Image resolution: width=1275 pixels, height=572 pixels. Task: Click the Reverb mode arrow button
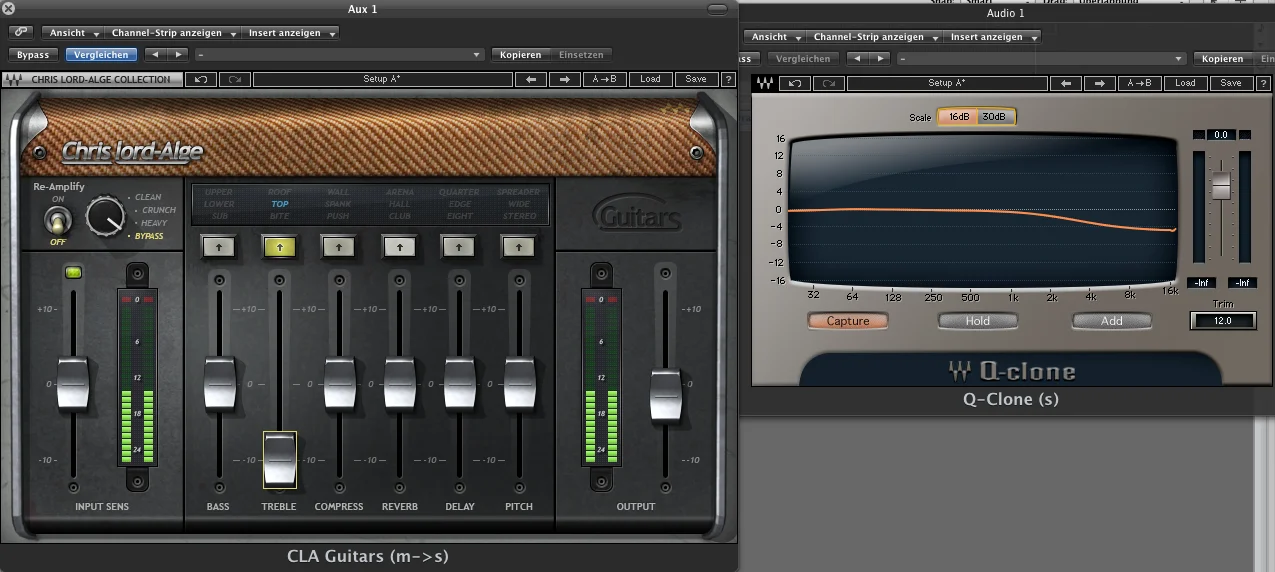click(x=399, y=245)
